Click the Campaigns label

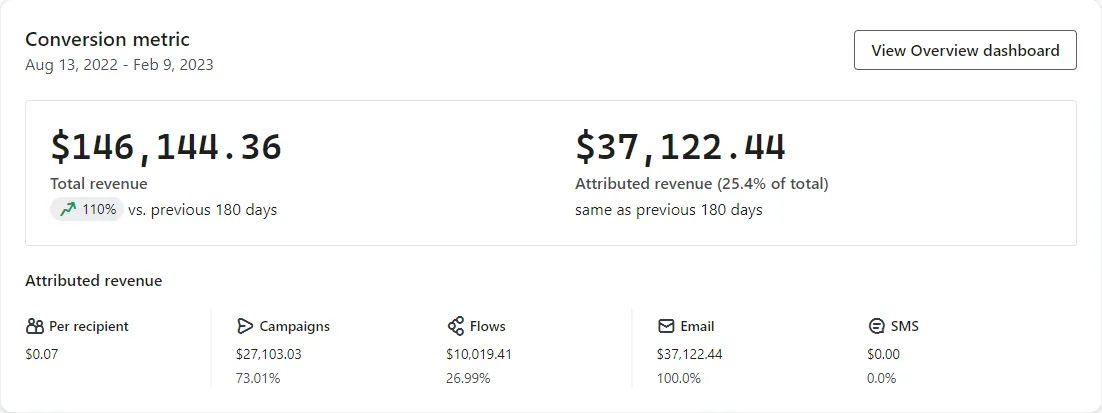coord(294,326)
